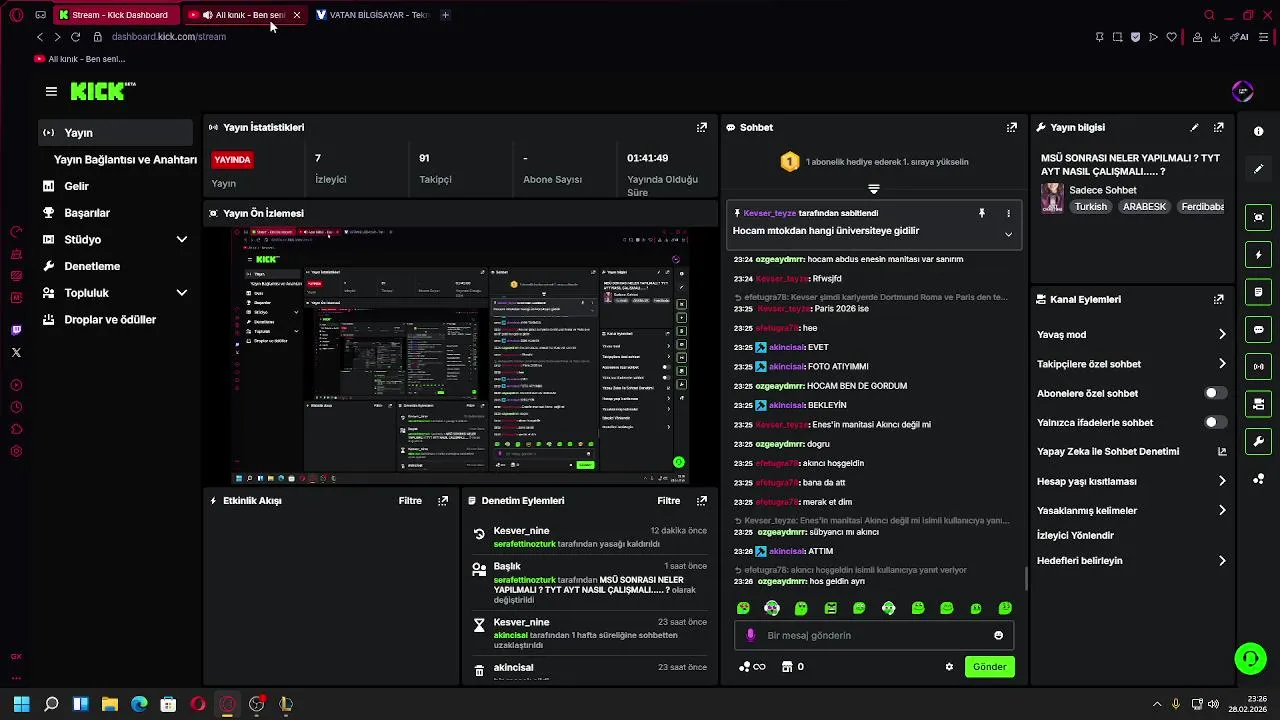Image resolution: width=1280 pixels, height=720 pixels.
Task: Unpin the pinned chat message
Action: click(x=982, y=213)
